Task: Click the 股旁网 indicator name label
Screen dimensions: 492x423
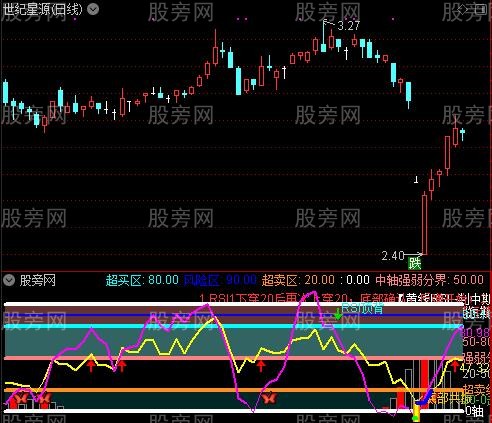Action: [x=38, y=280]
